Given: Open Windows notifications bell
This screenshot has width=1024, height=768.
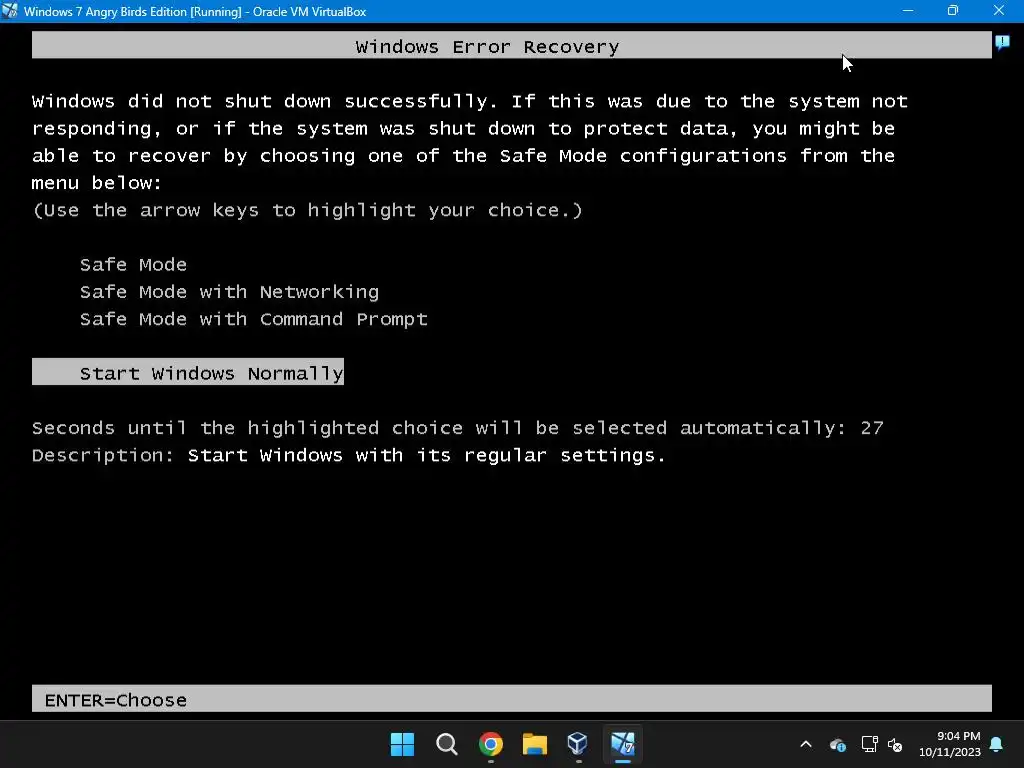Looking at the screenshot, I should (x=997, y=744).
